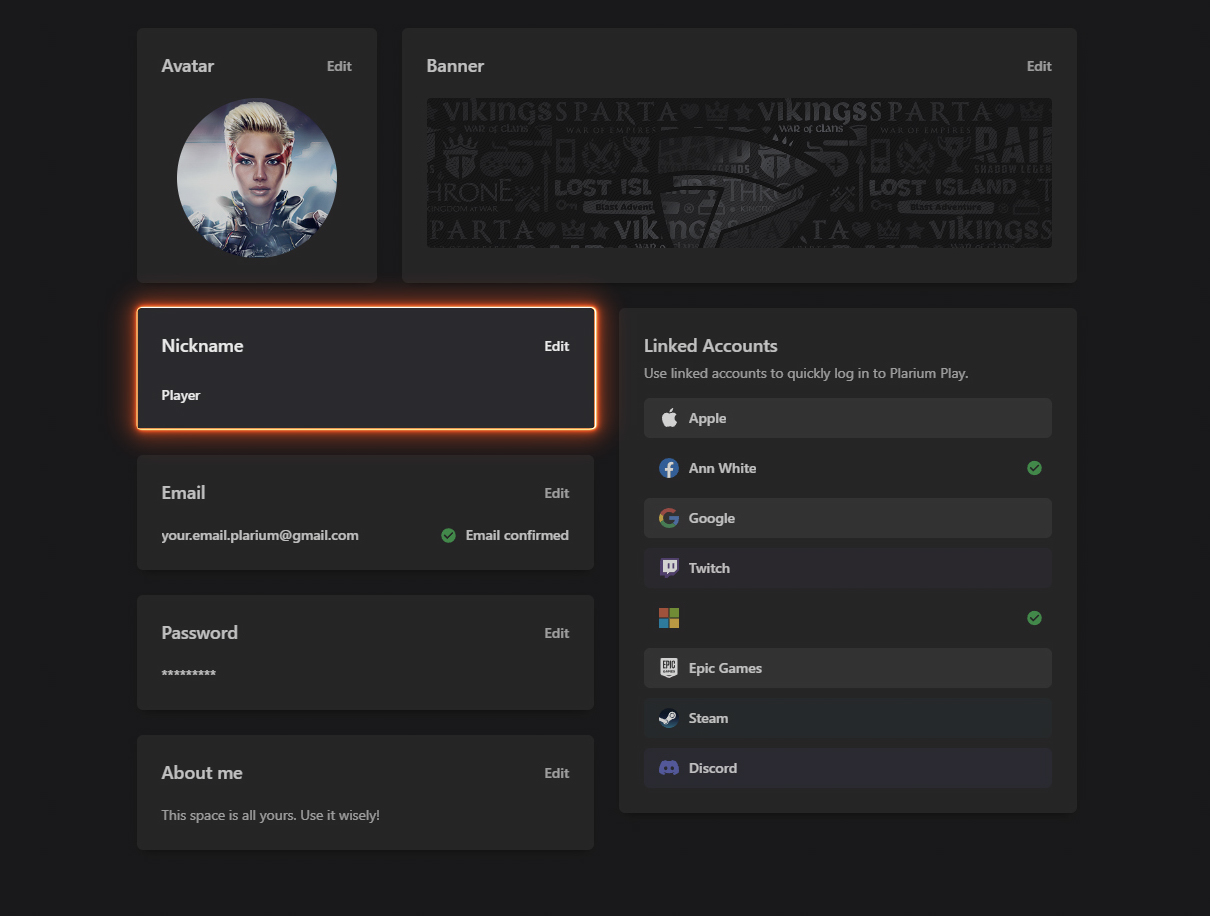Edit the Email address

[x=557, y=493]
